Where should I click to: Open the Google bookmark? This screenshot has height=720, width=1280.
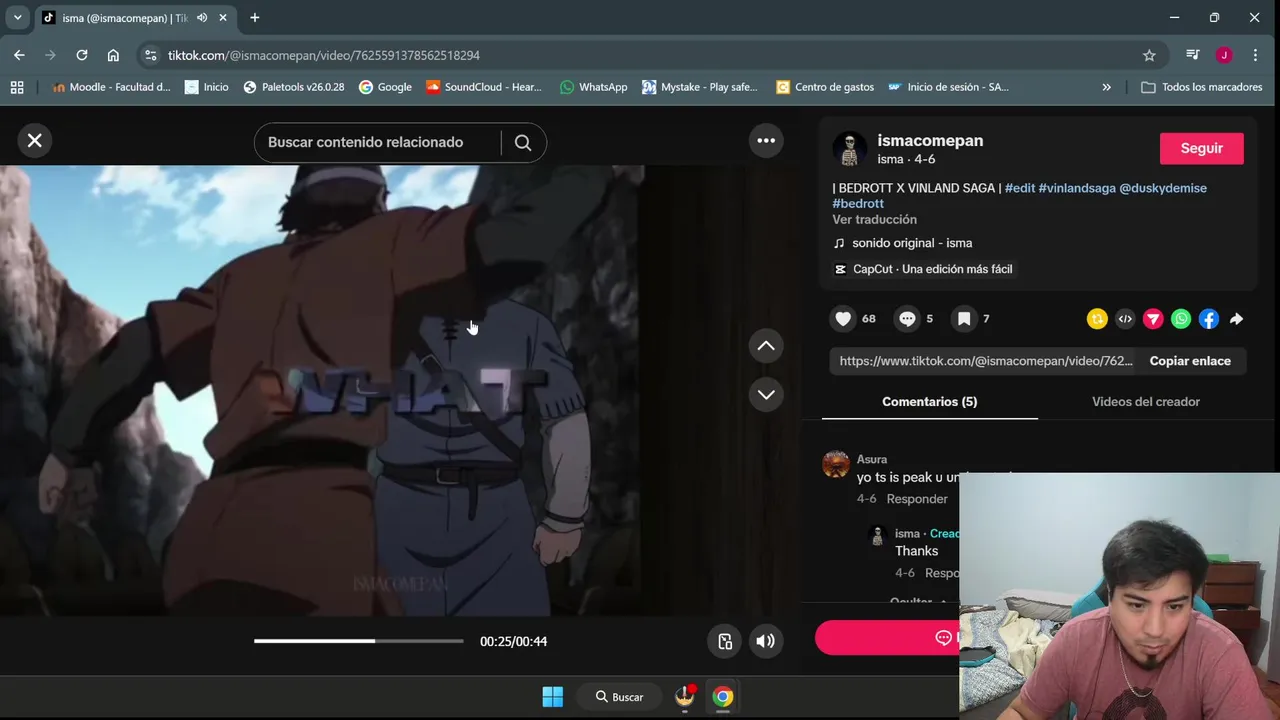click(x=385, y=87)
